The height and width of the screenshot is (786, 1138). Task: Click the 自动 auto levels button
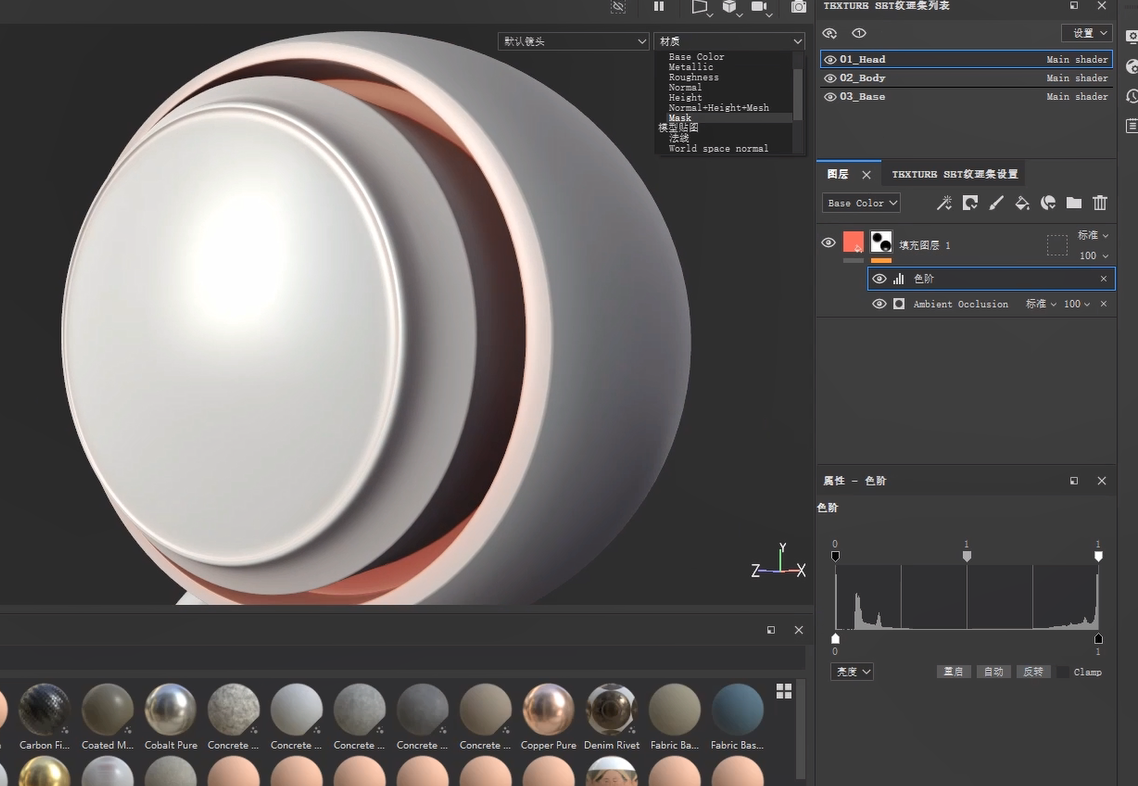coord(993,672)
